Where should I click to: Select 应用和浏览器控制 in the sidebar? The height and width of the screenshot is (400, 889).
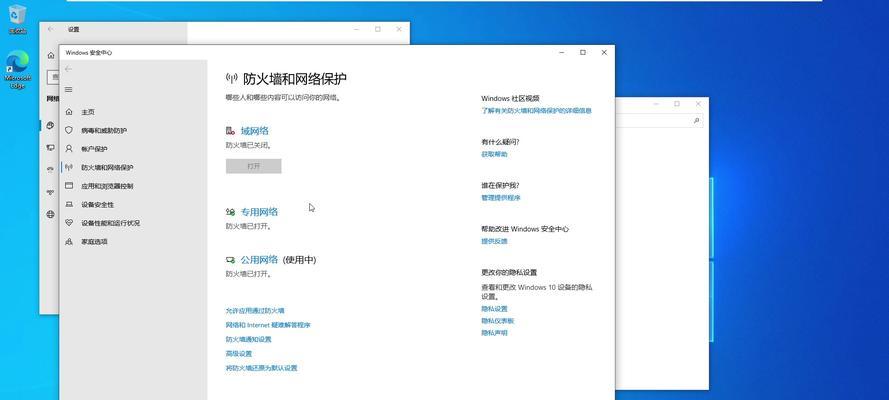107,186
